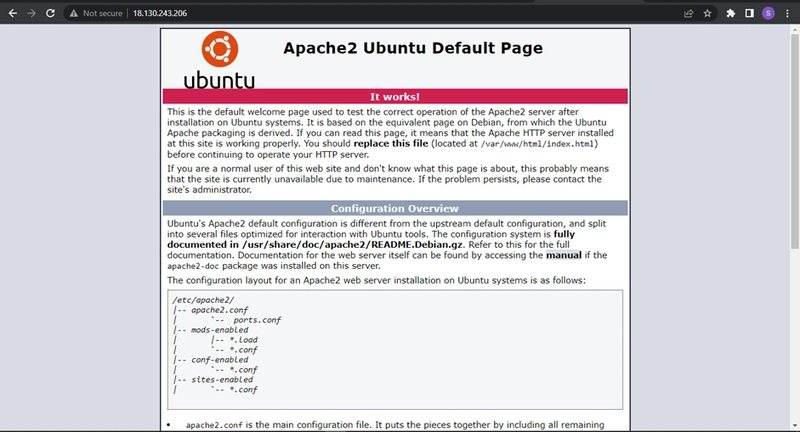Image resolution: width=800 pixels, height=432 pixels.
Task: Click the Configuration Overview heading
Action: 395,208
